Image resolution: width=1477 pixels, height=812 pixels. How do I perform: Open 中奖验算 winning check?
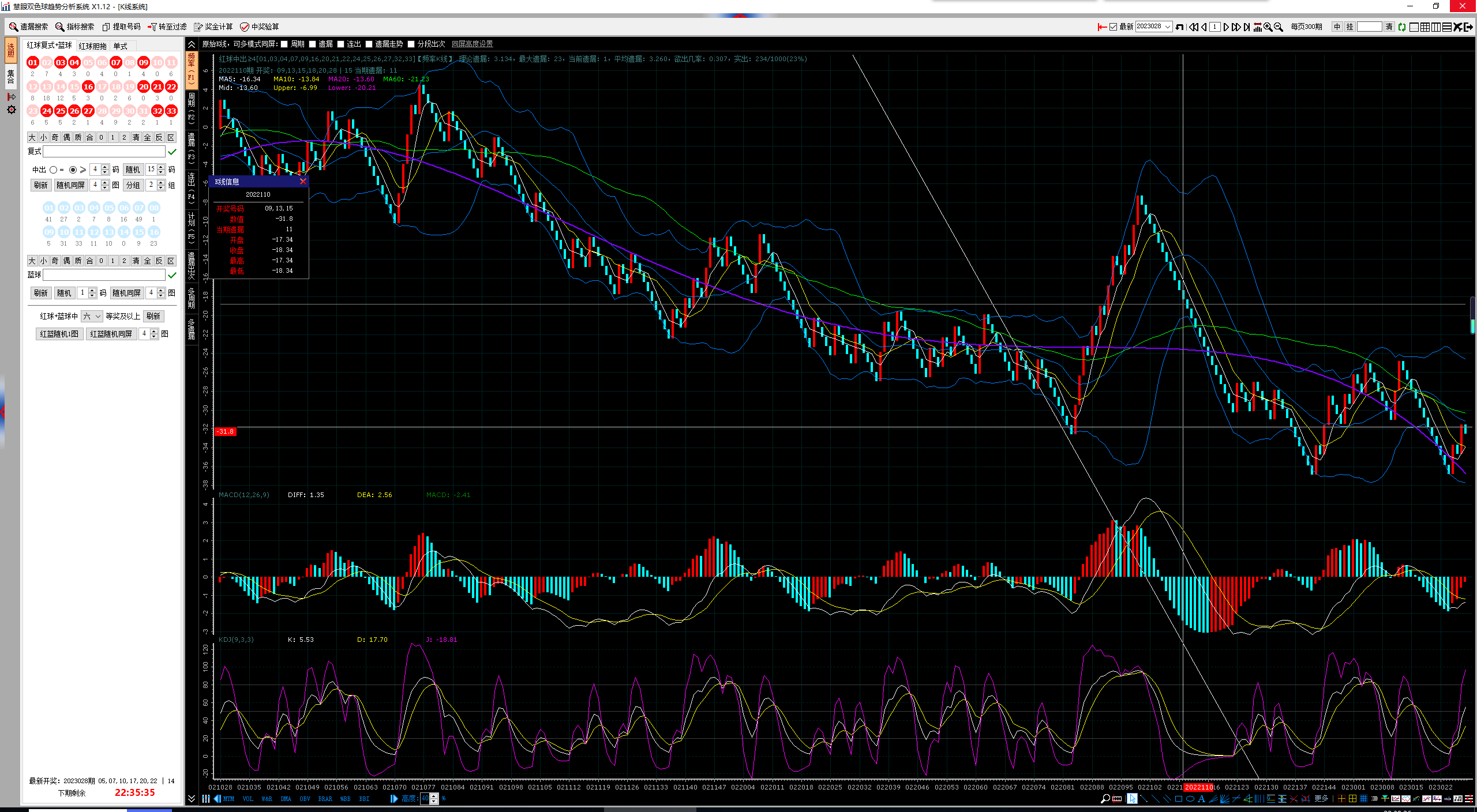click(x=260, y=27)
